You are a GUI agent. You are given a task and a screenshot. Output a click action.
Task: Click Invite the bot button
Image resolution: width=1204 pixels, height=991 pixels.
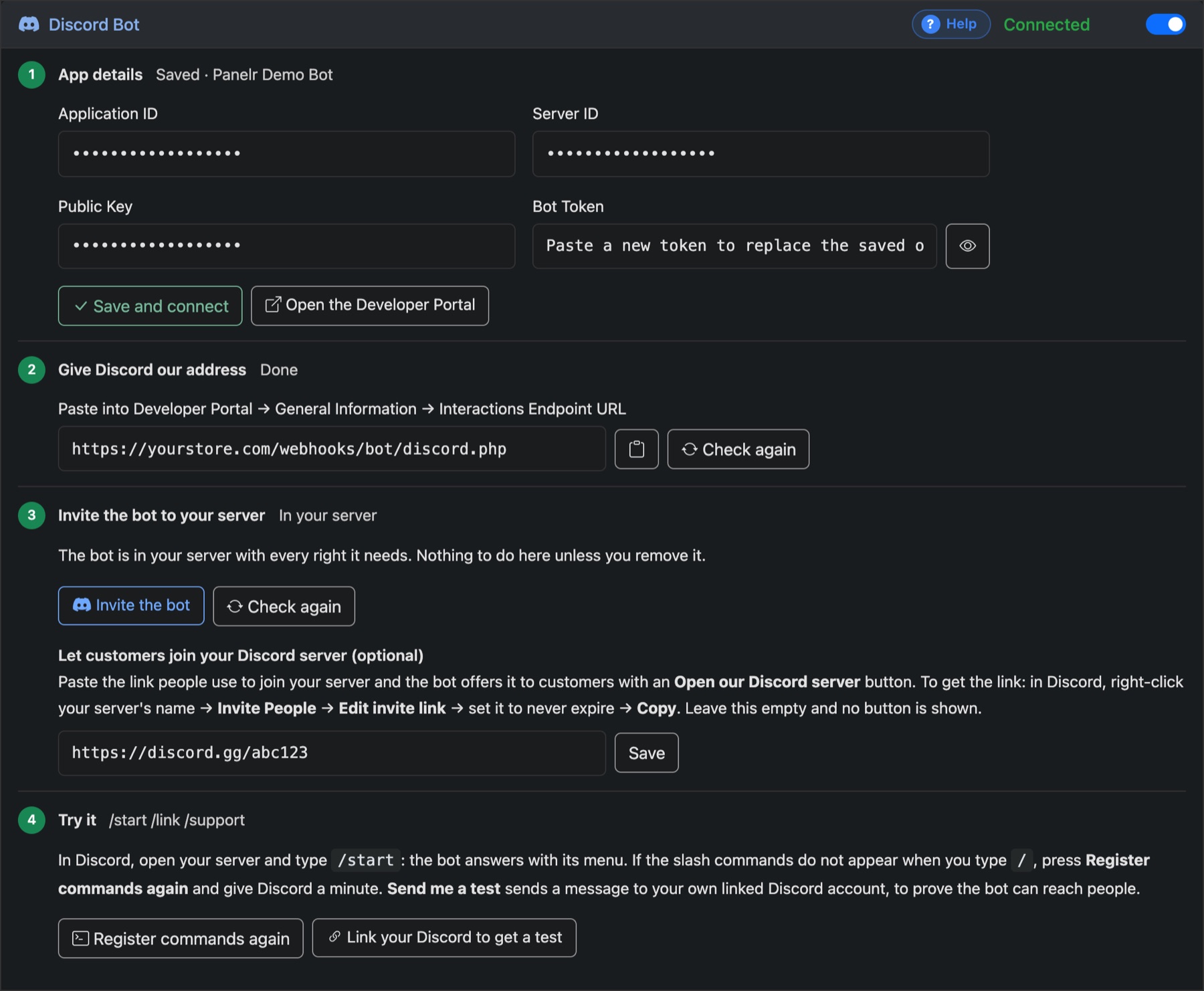131,606
